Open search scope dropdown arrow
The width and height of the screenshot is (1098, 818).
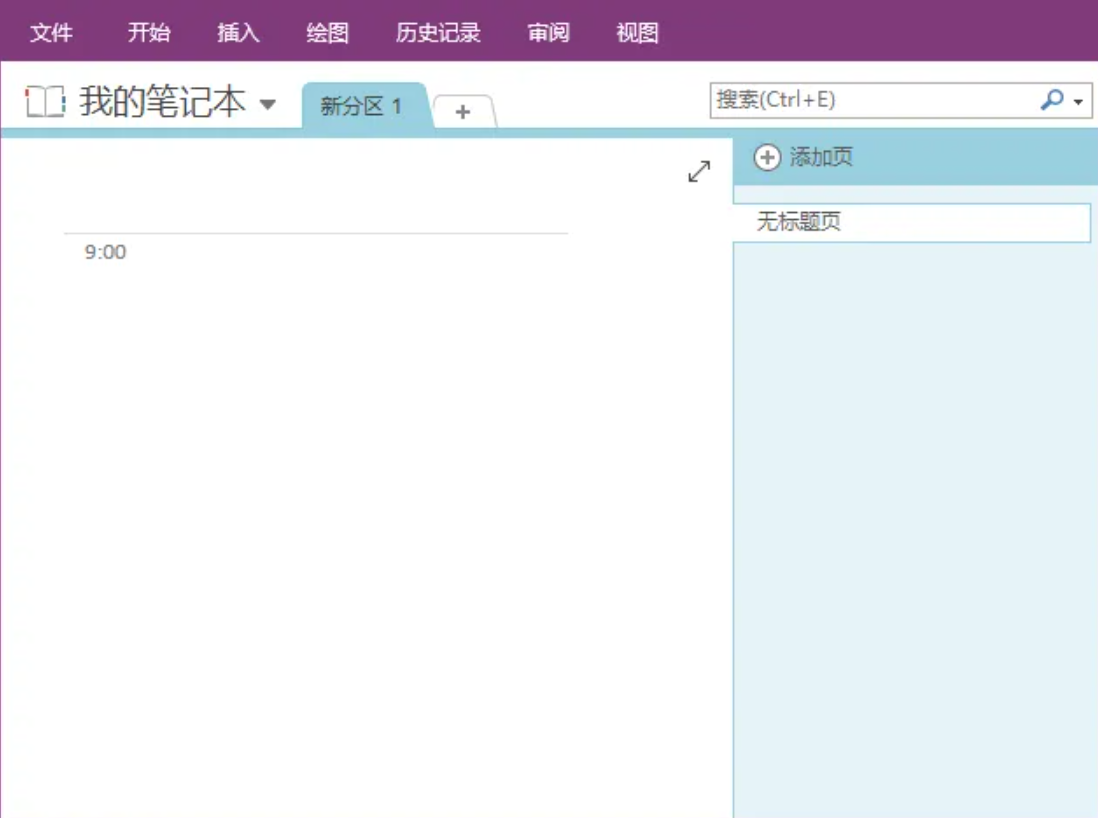[x=1078, y=102]
